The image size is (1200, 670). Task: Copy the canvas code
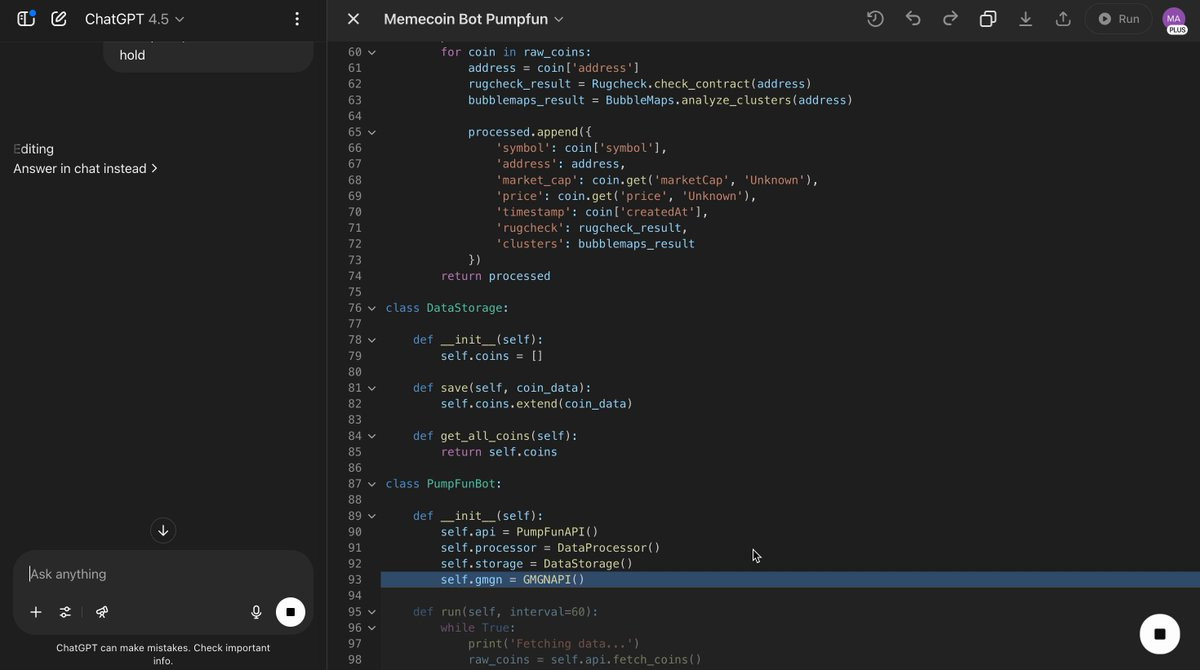[x=988, y=19]
